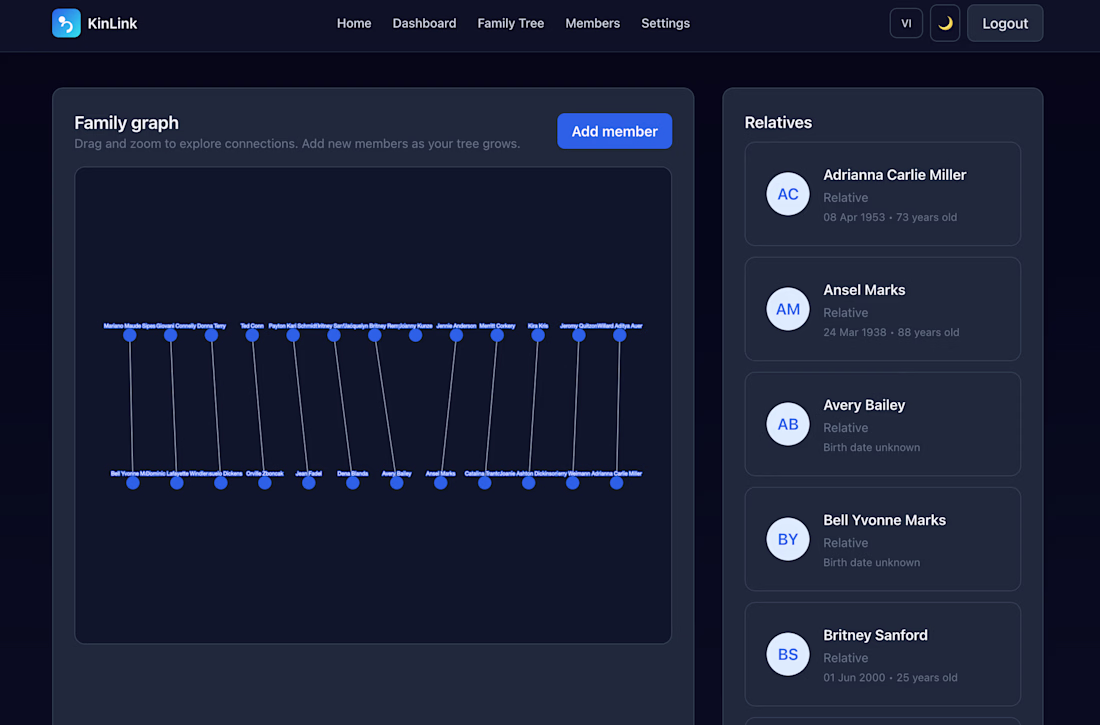Screen dimensions: 1100x725
Task: Open Avery Bailey name in Relatives list
Action: tap(864, 405)
